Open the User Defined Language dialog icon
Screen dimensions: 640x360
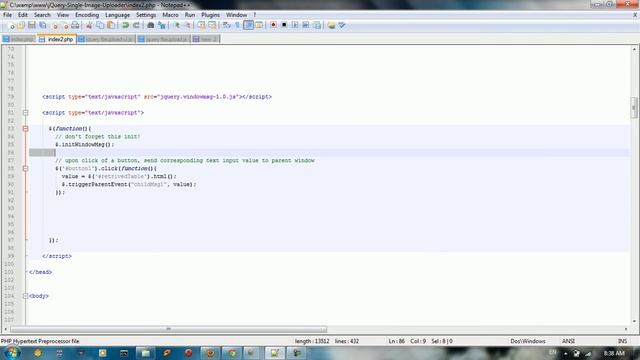pos(259,25)
